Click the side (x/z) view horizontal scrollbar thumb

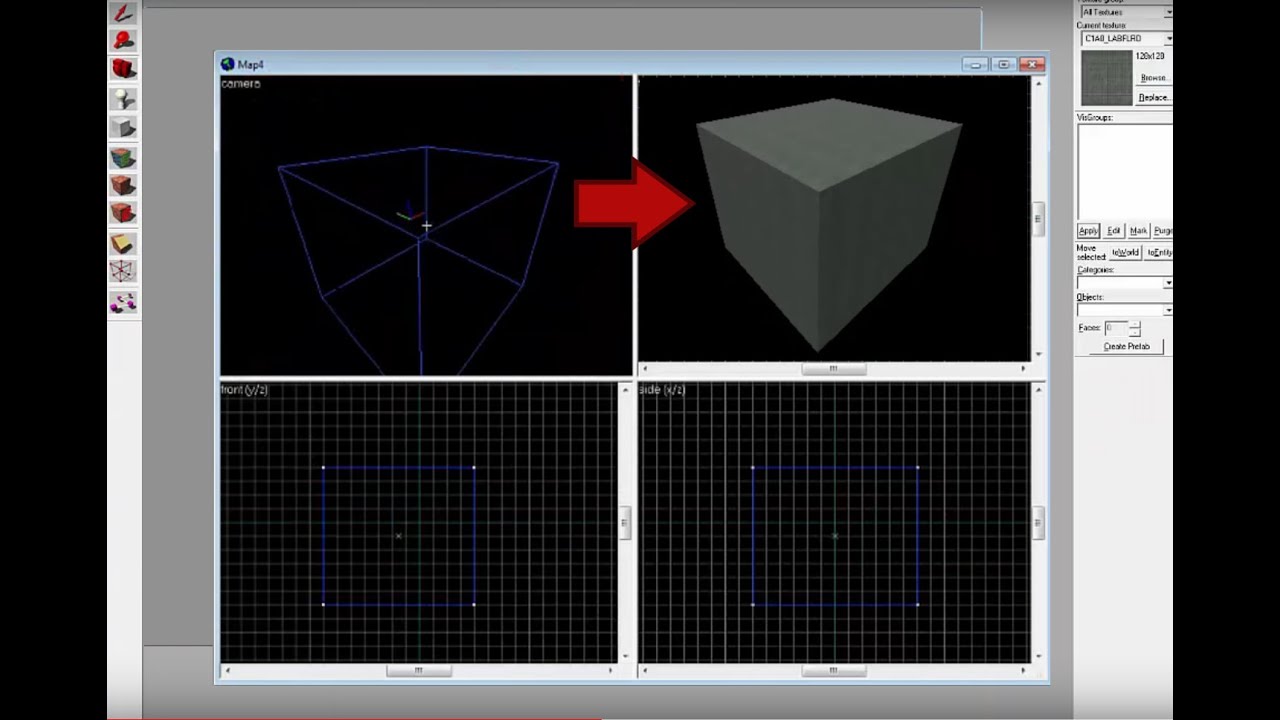(x=833, y=670)
